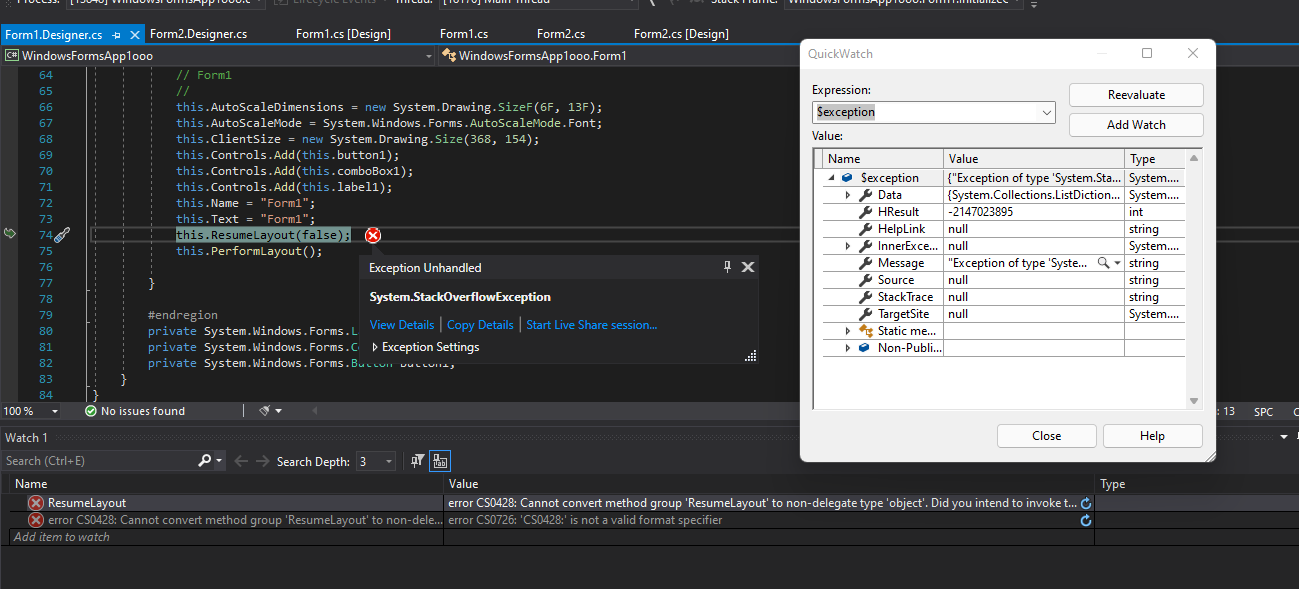The height and width of the screenshot is (589, 1299).
Task: Go to next Watch search result arrow
Action: point(263,461)
